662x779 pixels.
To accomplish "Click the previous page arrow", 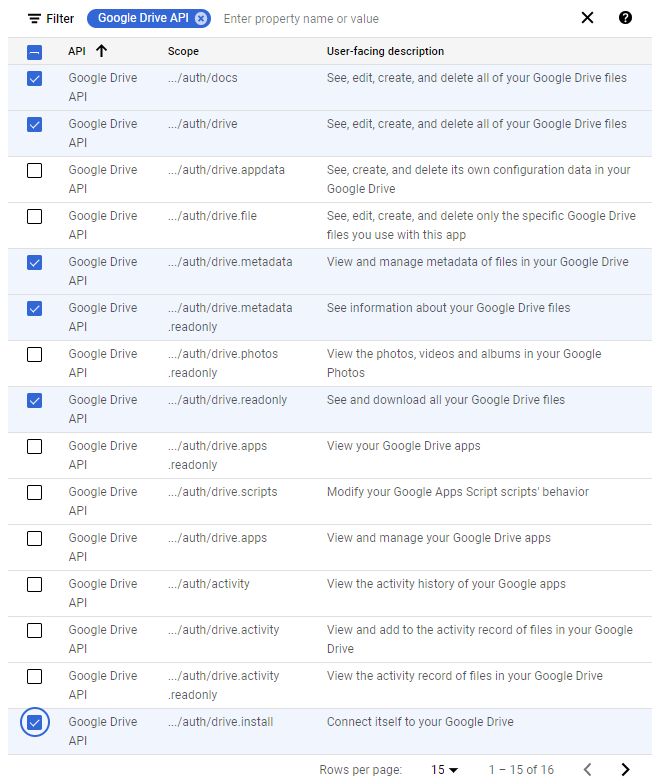I will [x=587, y=769].
